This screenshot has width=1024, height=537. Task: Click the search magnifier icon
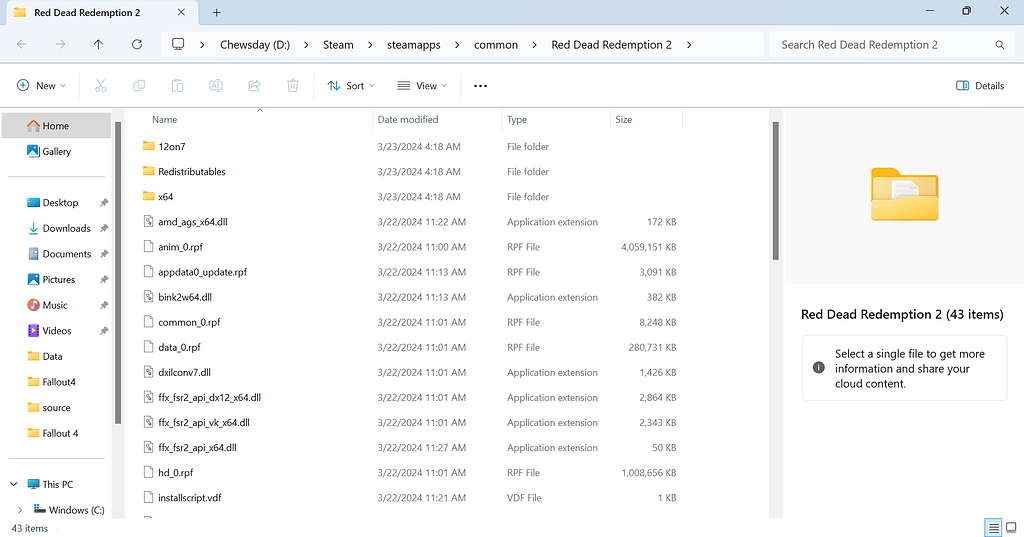999,44
